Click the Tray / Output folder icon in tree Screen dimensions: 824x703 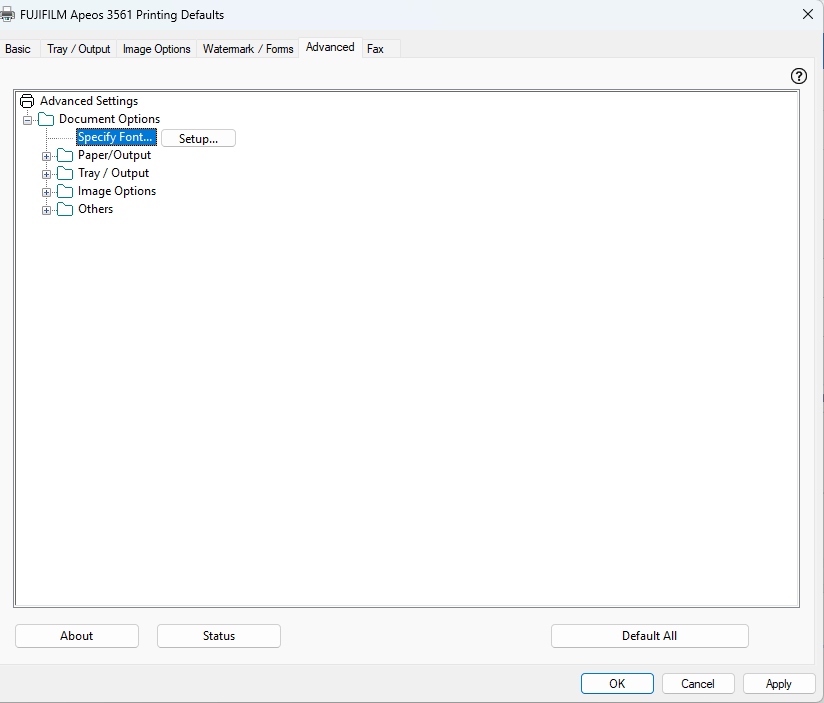click(65, 173)
